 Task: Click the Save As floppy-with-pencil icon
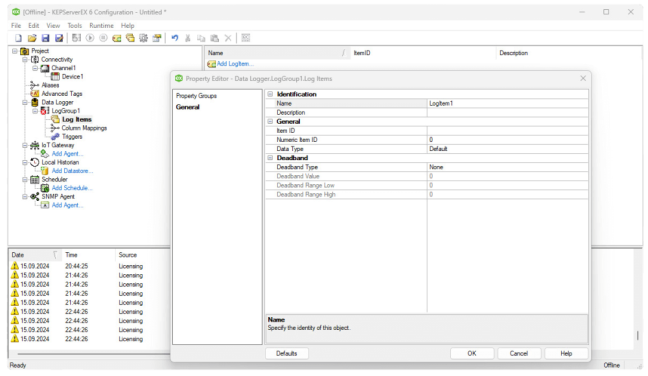click(59, 38)
